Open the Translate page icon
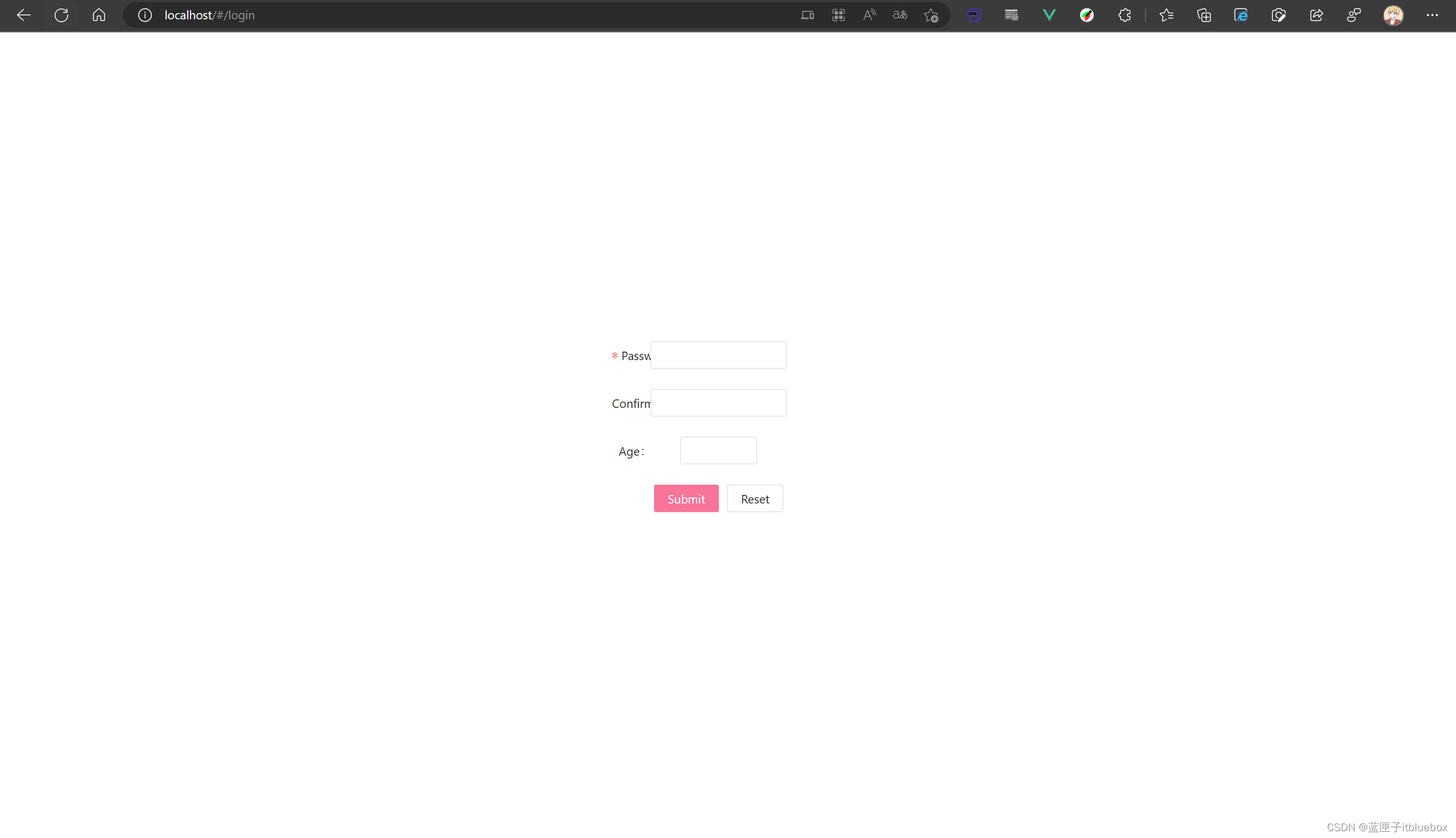Screen dimensions: 1456x838 (900, 15)
